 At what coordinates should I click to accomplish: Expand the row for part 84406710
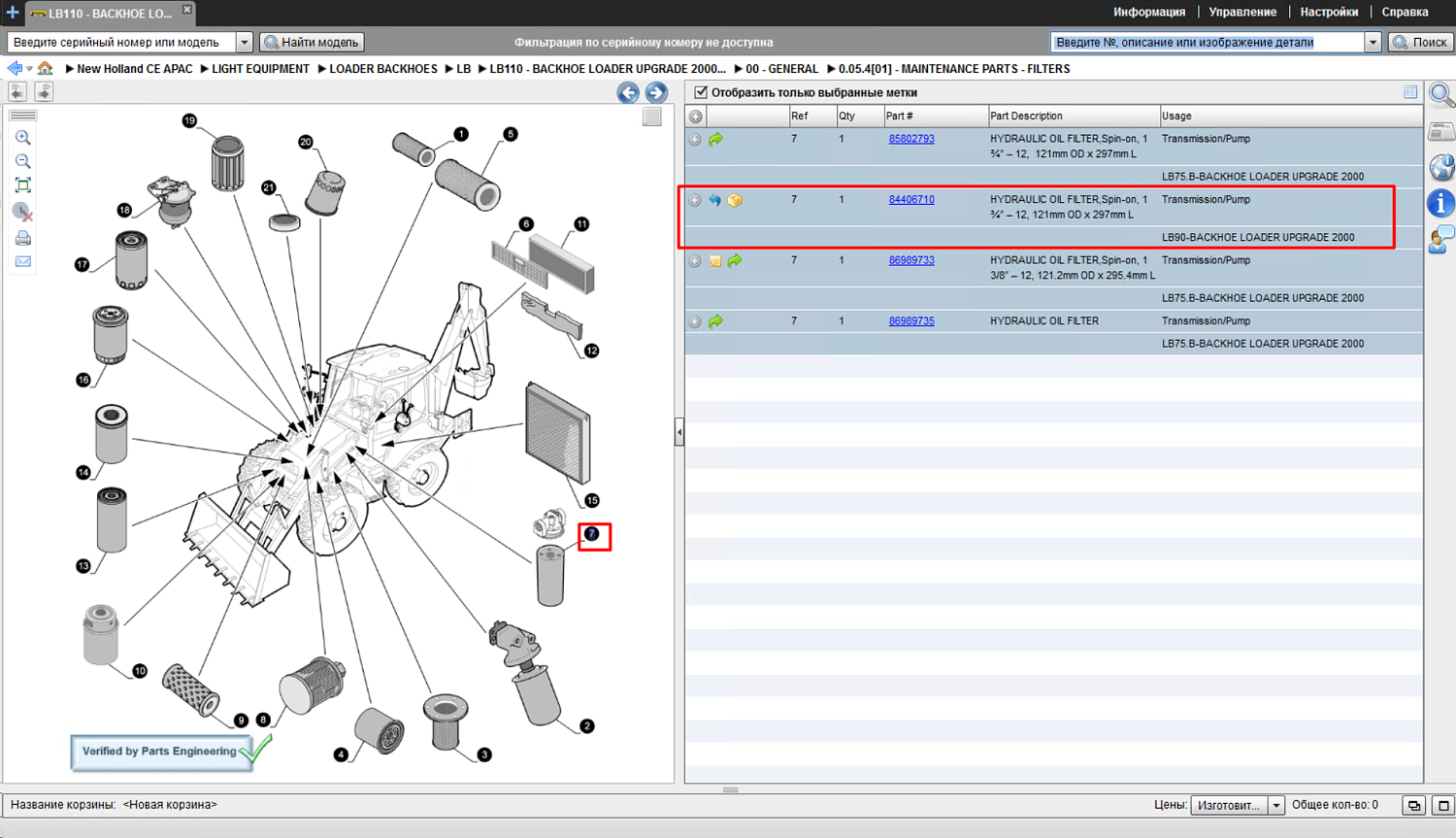[x=695, y=200]
